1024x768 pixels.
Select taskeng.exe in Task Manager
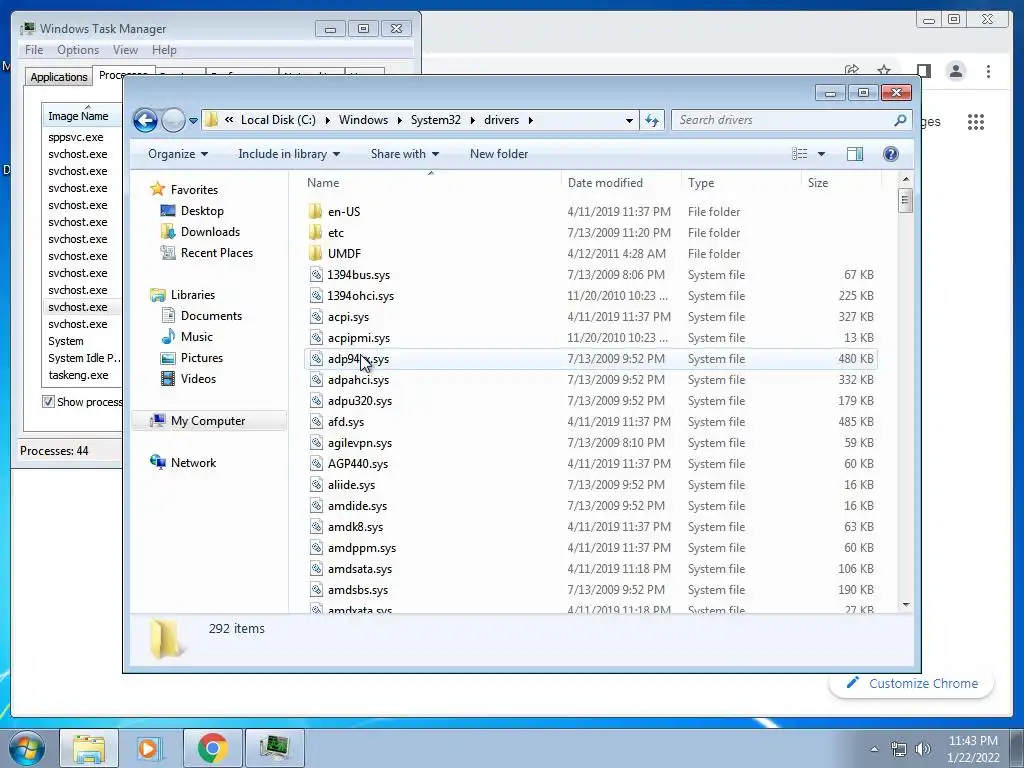[x=78, y=376]
